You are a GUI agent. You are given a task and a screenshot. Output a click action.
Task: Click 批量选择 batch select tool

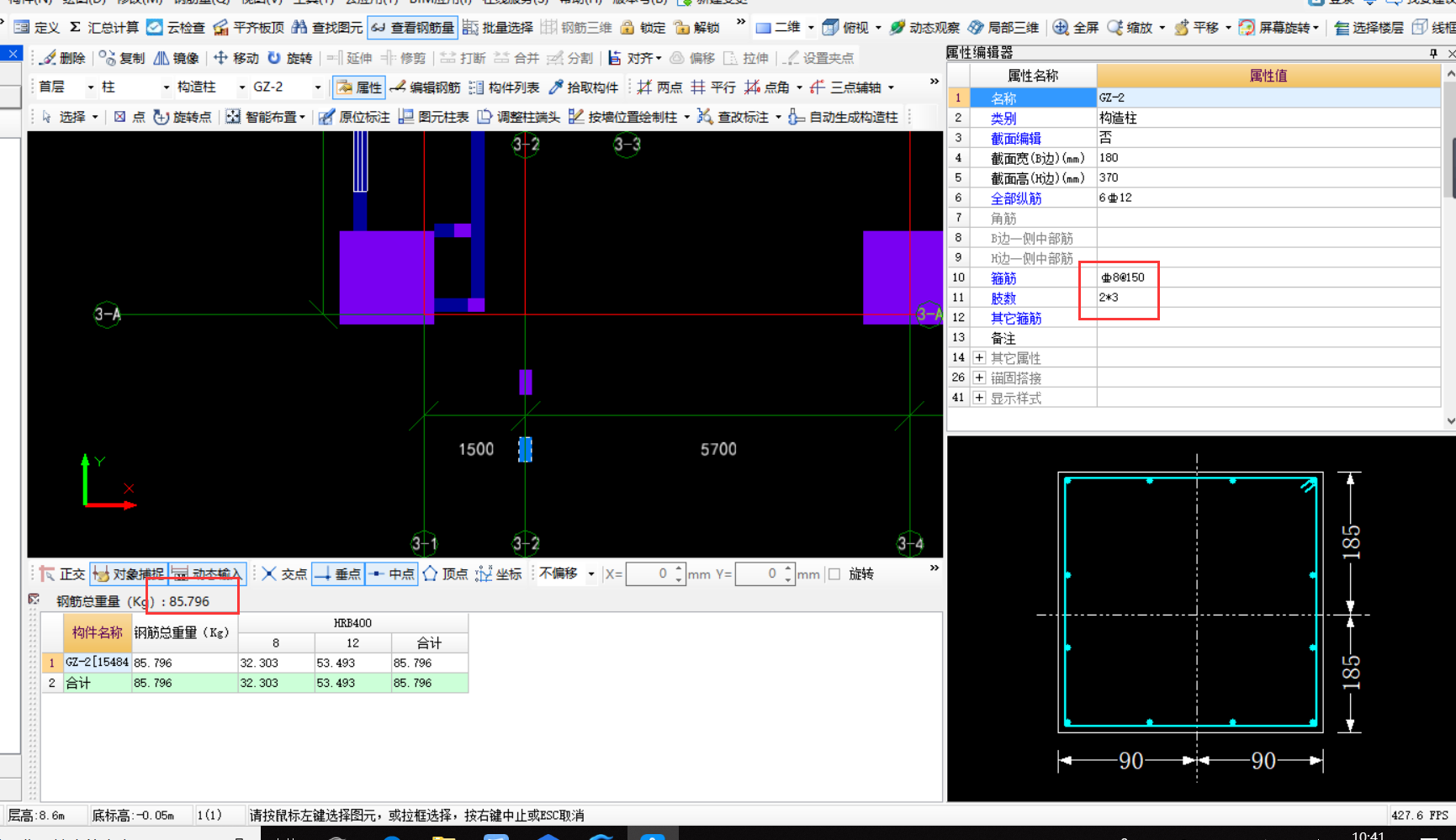497,28
